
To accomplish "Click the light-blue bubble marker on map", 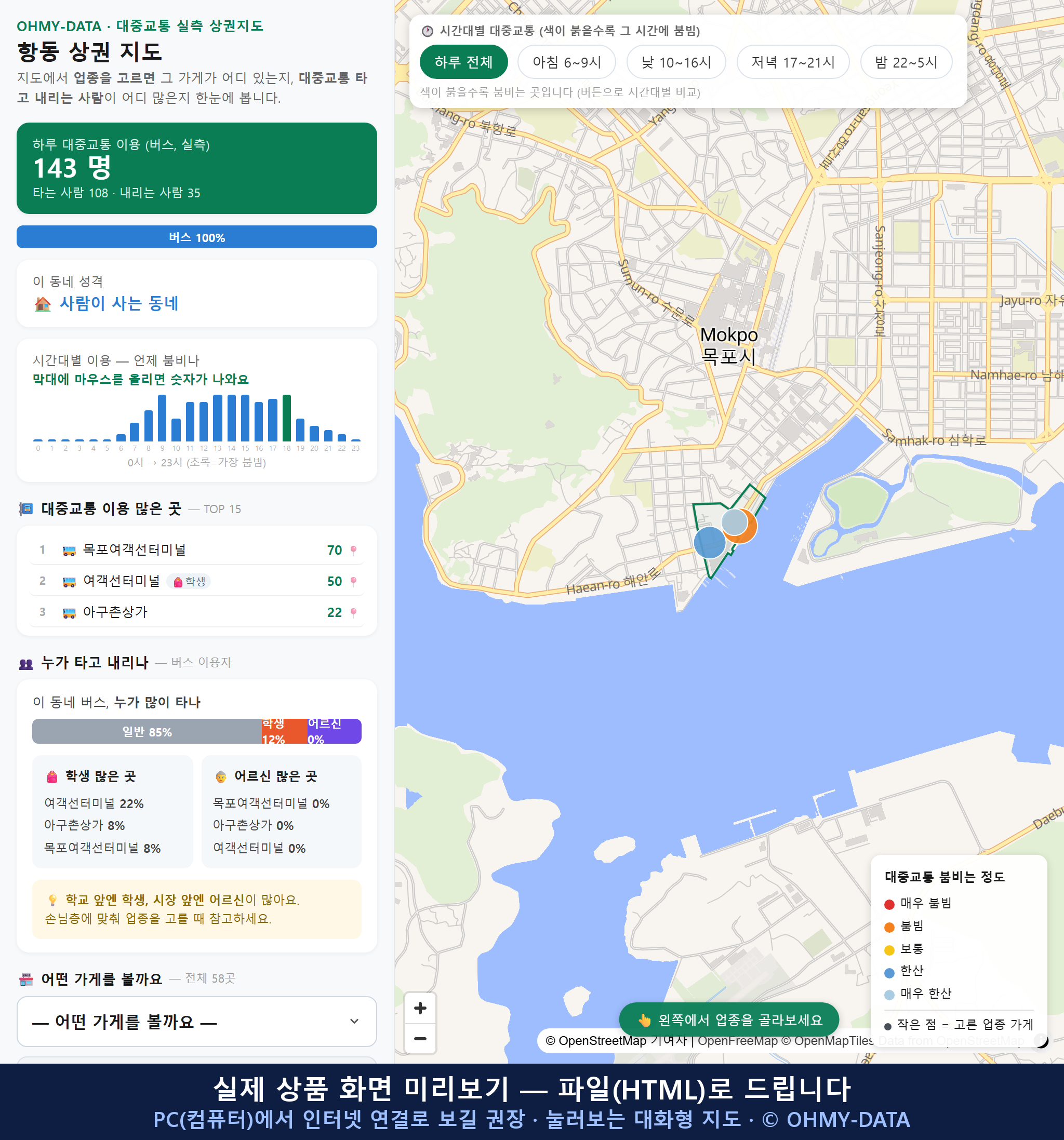I will click(x=734, y=522).
